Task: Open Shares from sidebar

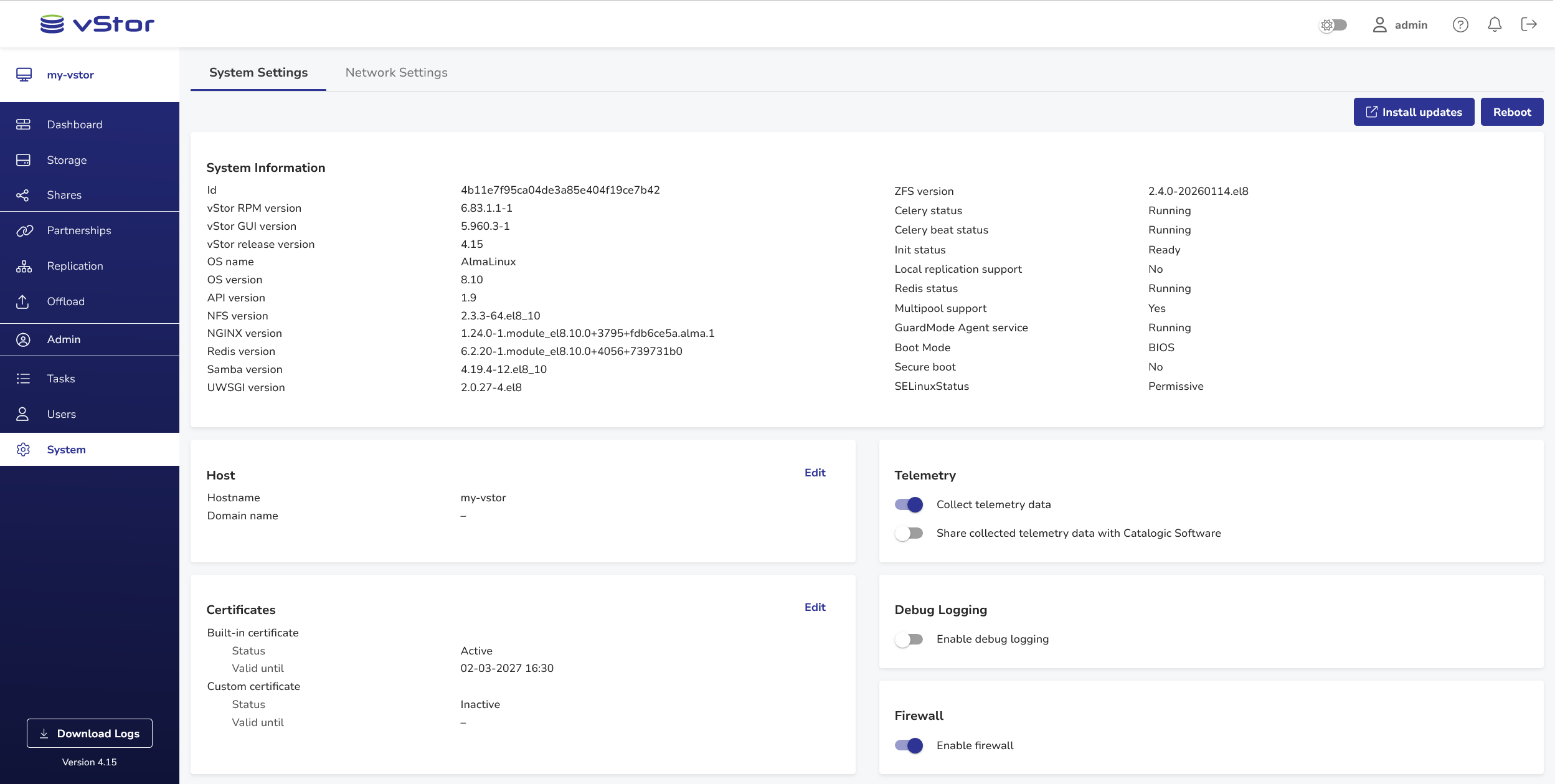Action: pos(64,195)
